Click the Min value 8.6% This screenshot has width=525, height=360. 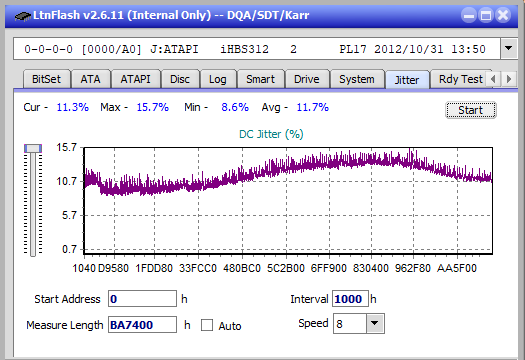pos(235,107)
